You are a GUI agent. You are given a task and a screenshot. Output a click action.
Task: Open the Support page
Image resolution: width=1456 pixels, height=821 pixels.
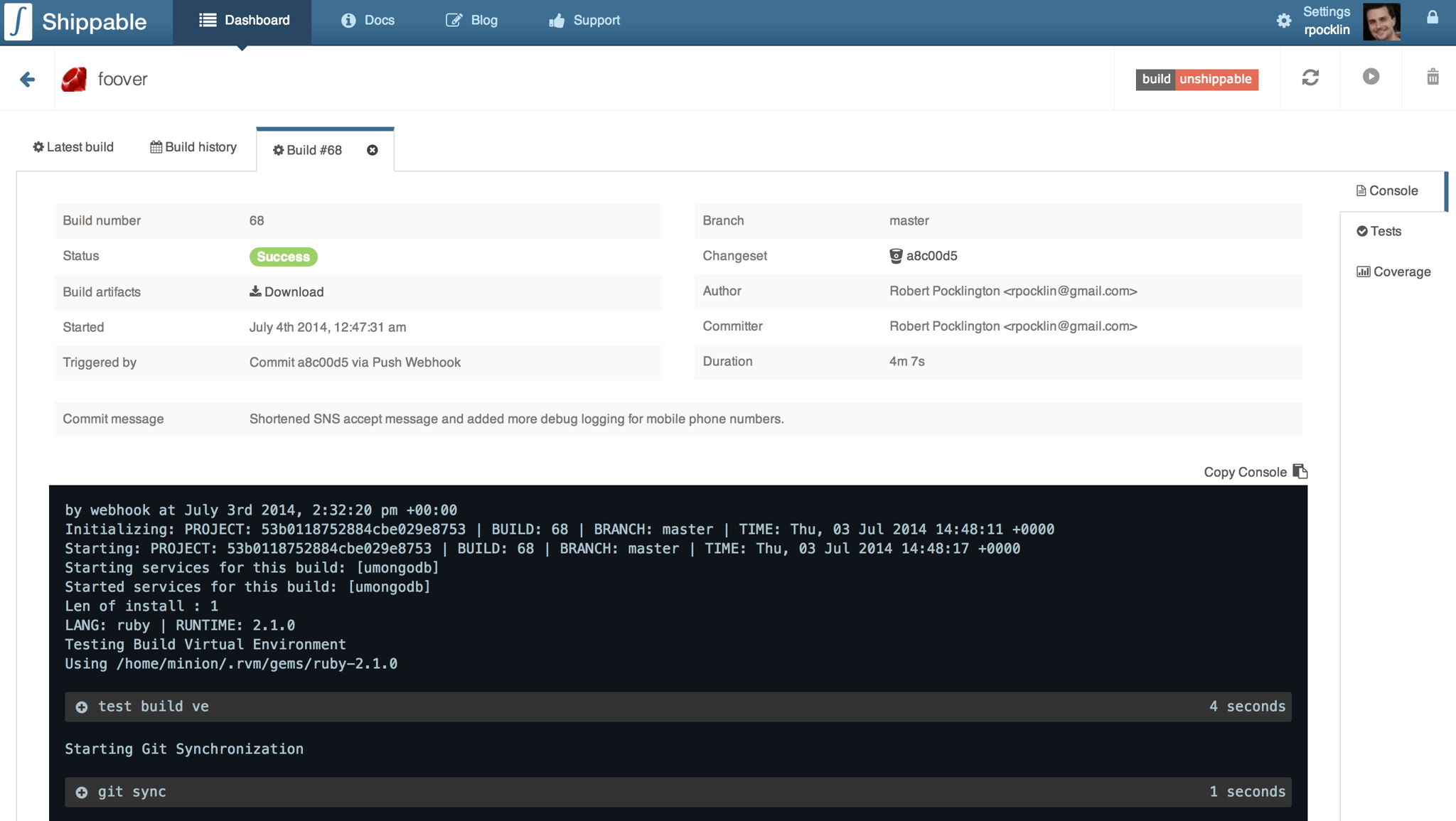(584, 21)
